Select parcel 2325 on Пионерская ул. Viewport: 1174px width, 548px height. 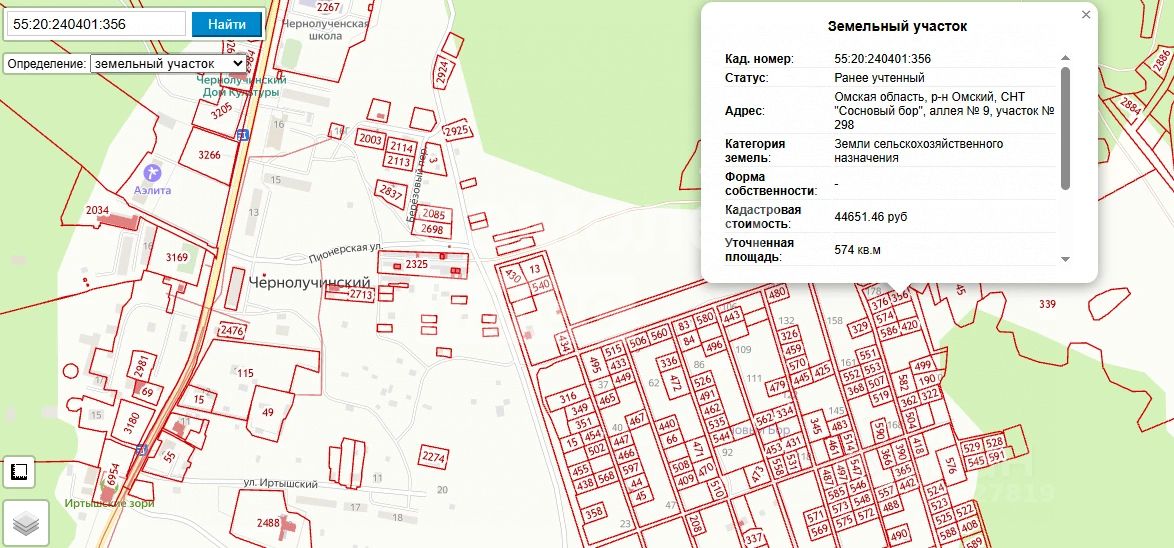(416, 264)
